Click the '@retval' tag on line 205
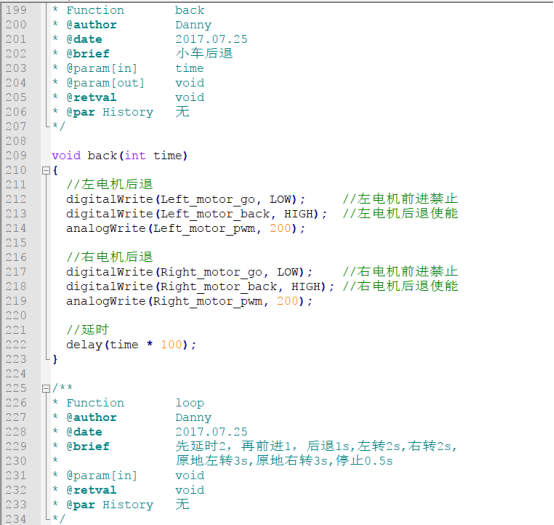Image resolution: width=554 pixels, height=525 pixels. coord(91,98)
